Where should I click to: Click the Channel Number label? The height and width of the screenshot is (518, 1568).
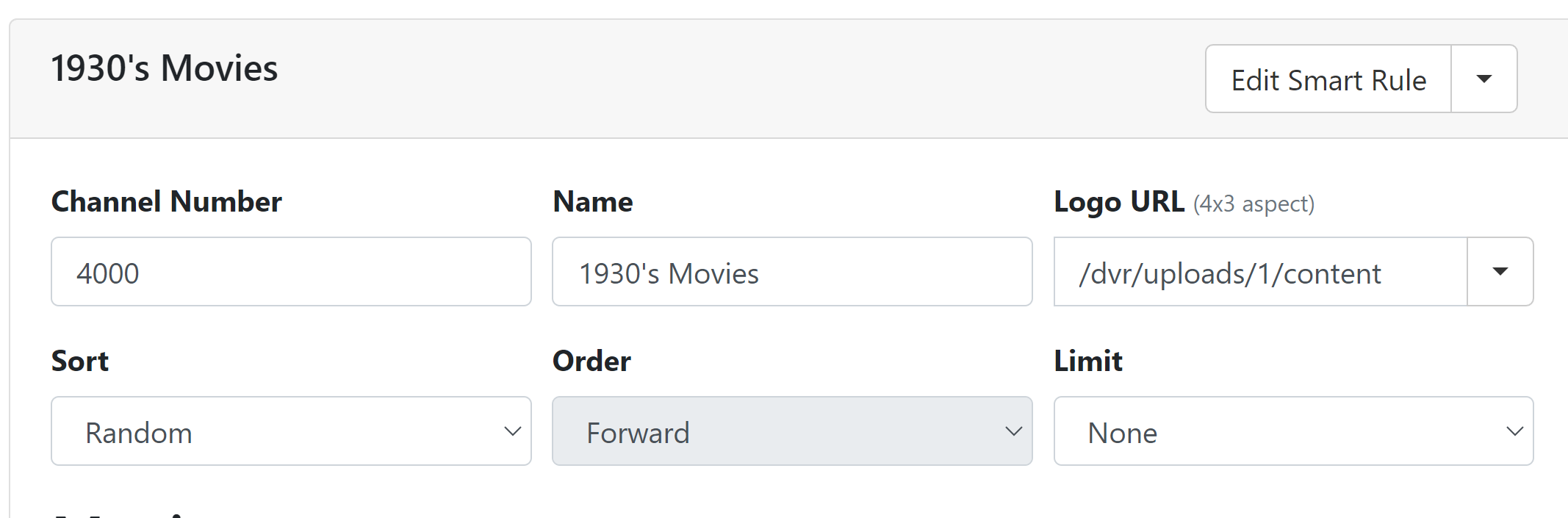[x=167, y=202]
